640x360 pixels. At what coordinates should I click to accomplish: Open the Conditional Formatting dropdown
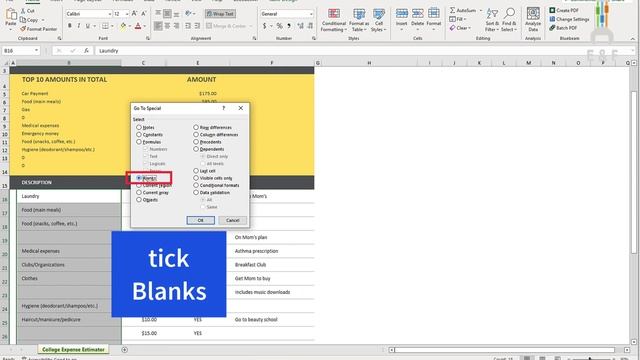tap(333, 20)
